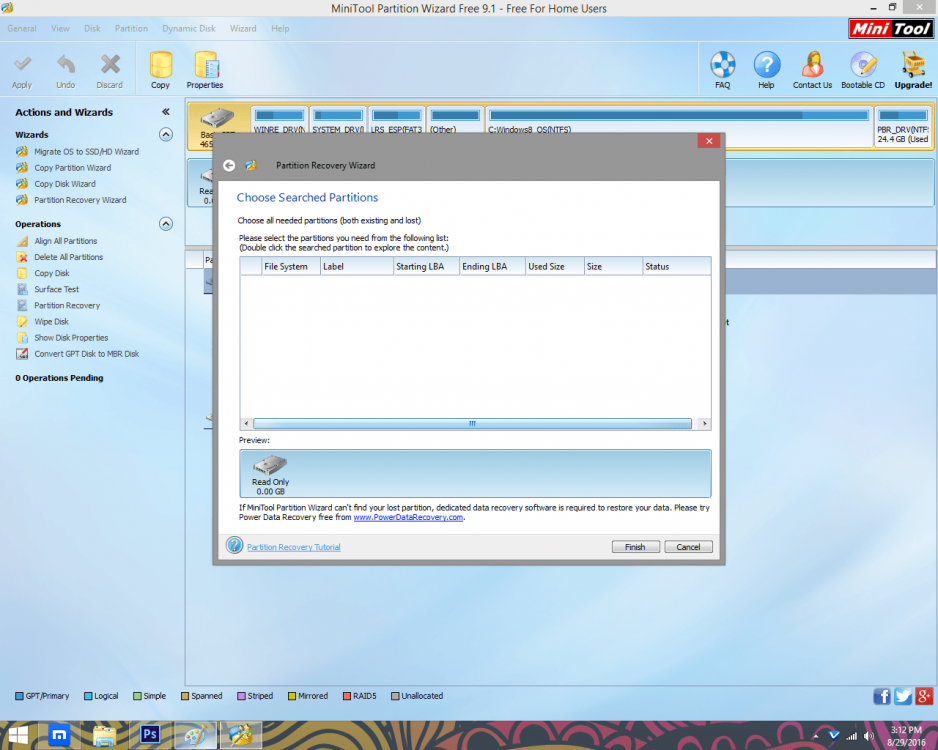Collapse the Operations section

(166, 224)
